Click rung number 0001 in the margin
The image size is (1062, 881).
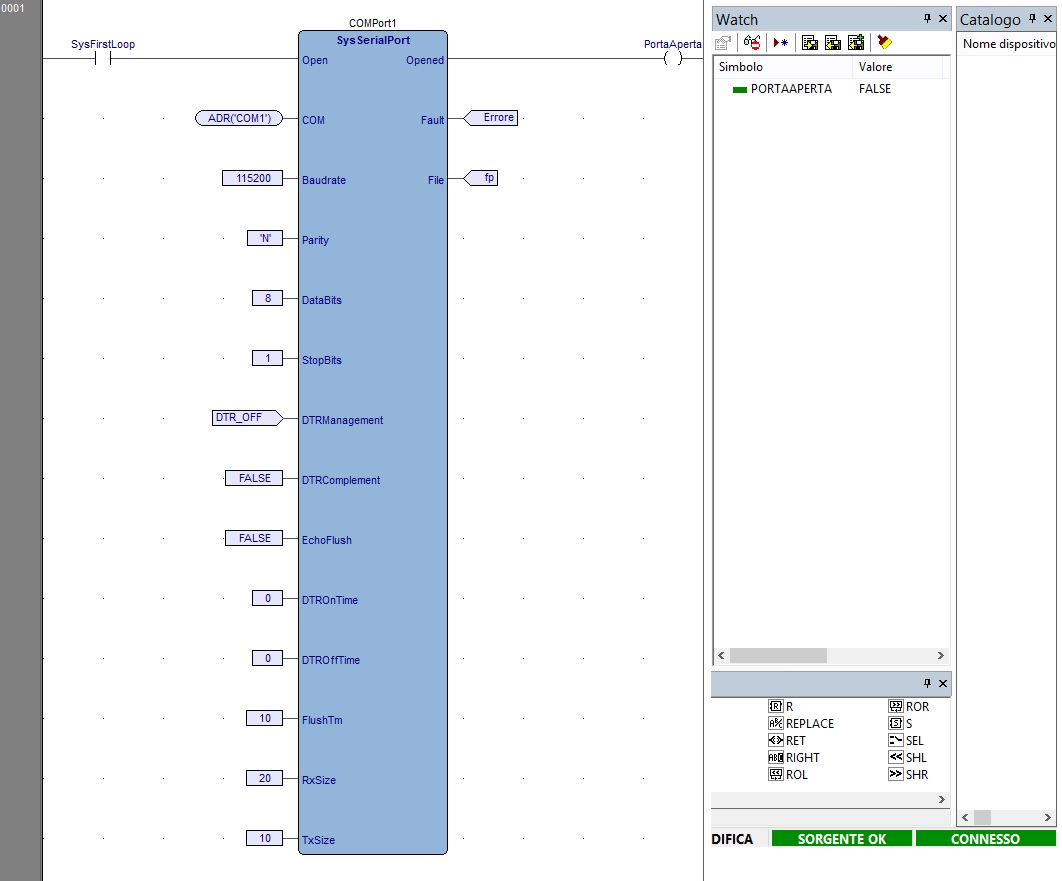tap(12, 8)
